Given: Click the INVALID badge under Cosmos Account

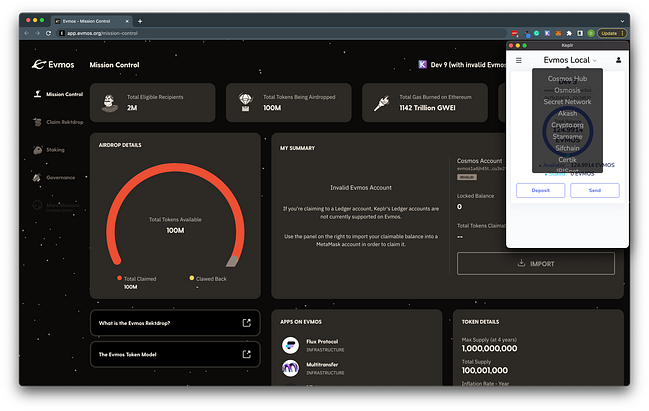Looking at the screenshot, I should pyautogui.click(x=466, y=177).
